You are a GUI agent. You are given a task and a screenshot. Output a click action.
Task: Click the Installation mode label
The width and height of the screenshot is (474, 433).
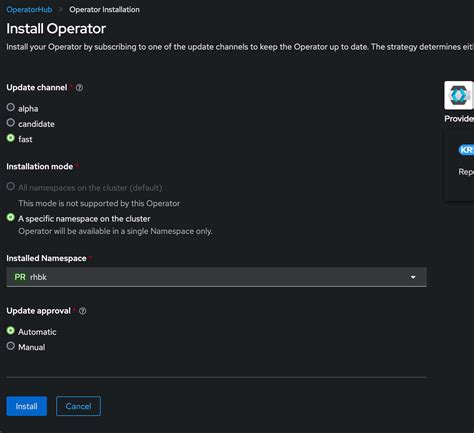pyautogui.click(x=40, y=166)
